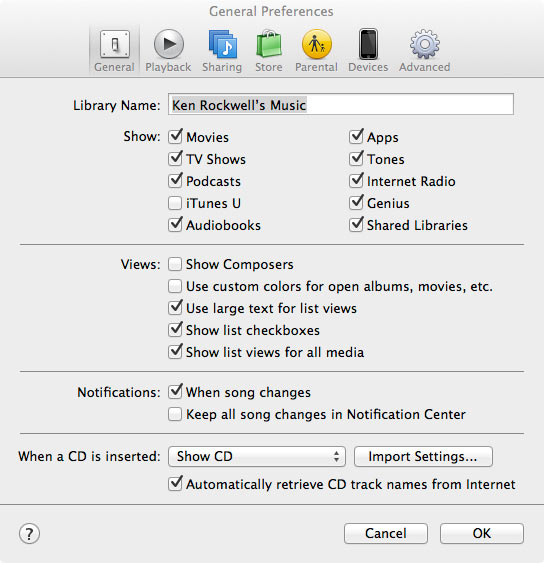Image resolution: width=544 pixels, height=563 pixels.
Task: Select the Playback tab label
Action: (x=168, y=67)
